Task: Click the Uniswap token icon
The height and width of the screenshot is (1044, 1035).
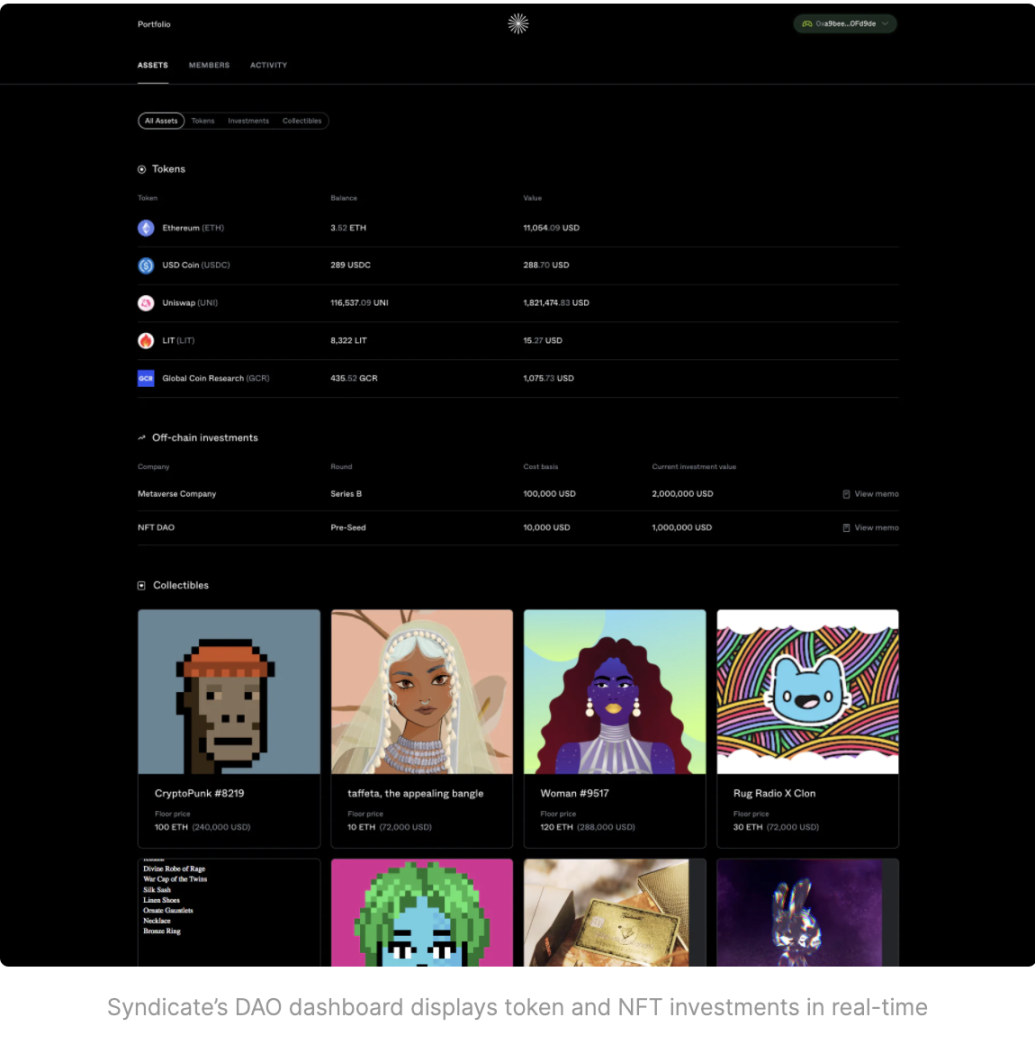Action: (146, 303)
